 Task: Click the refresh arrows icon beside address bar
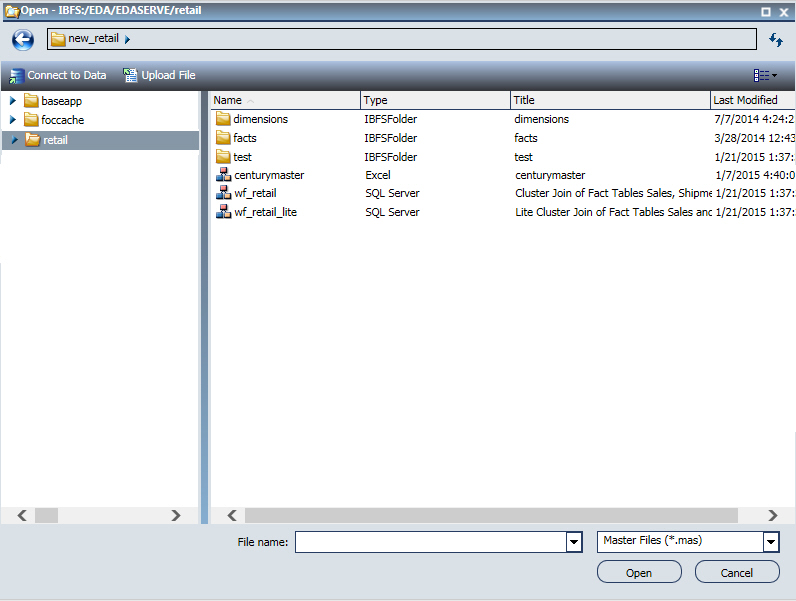(x=776, y=40)
